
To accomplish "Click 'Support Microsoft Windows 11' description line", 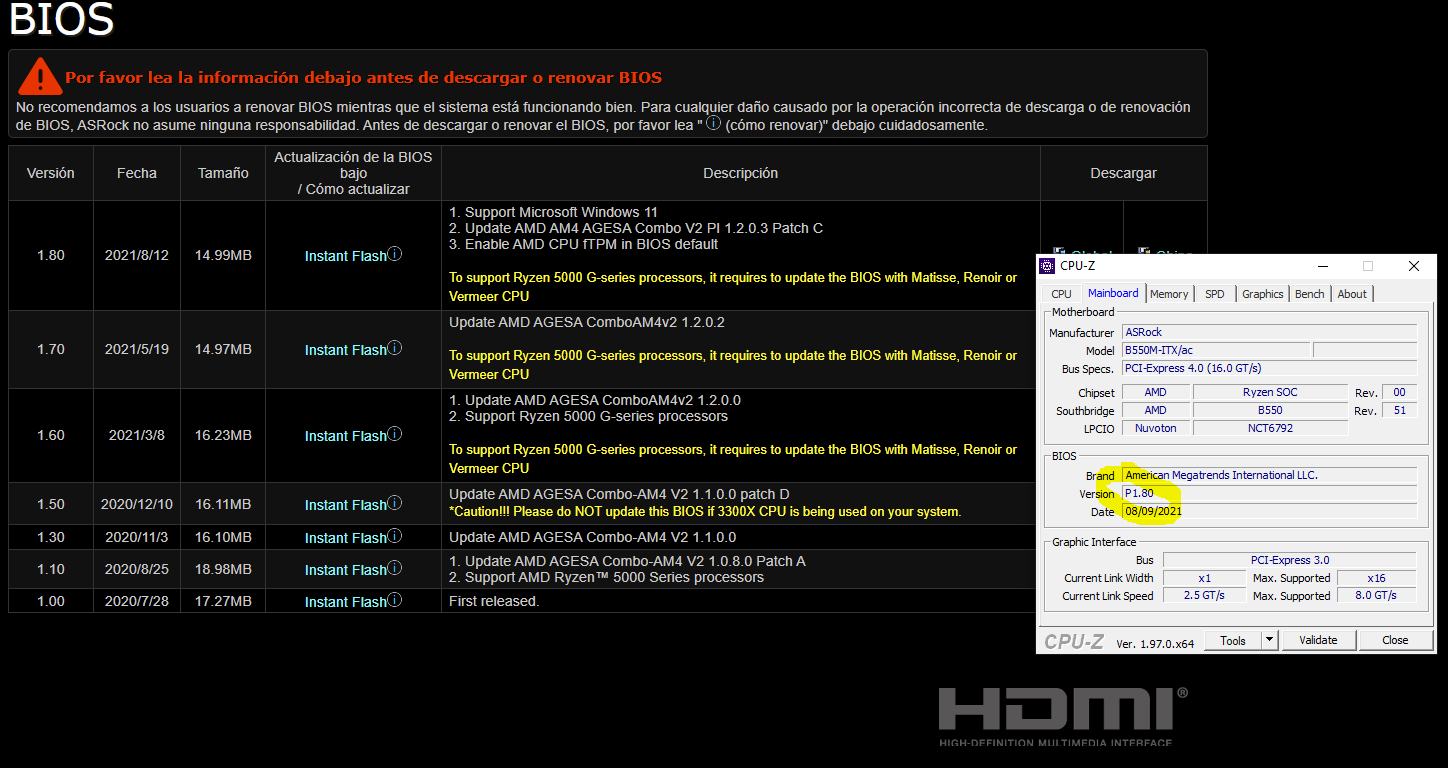I will coord(553,212).
